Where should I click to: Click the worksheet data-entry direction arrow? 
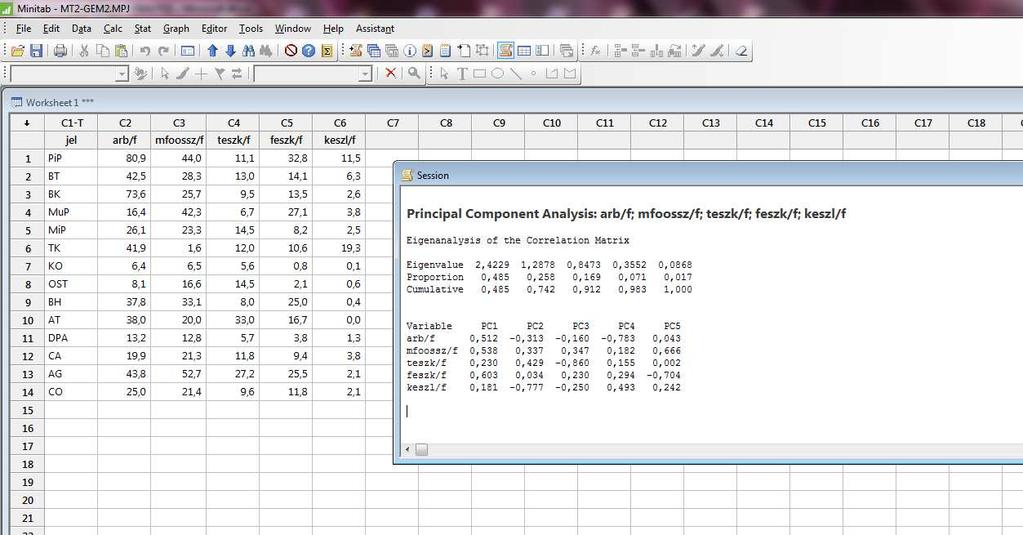pos(27,123)
